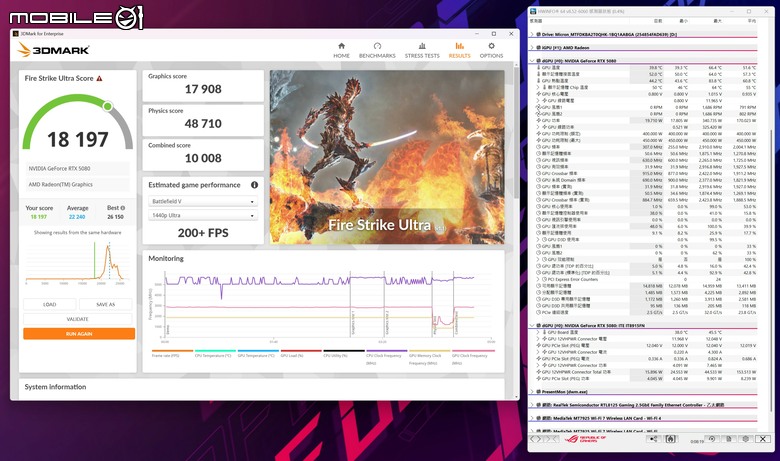Open the 1440p Ultra resolution dropdown
This screenshot has height=461, width=780.
click(x=203, y=215)
